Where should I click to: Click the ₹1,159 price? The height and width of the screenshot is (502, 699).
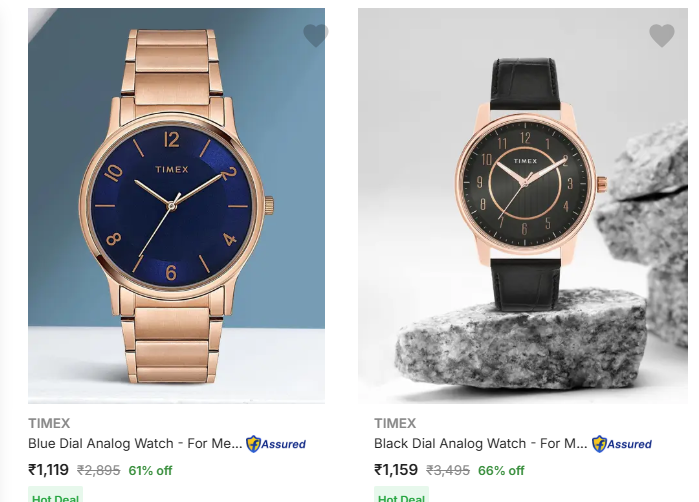pyautogui.click(x=396, y=470)
